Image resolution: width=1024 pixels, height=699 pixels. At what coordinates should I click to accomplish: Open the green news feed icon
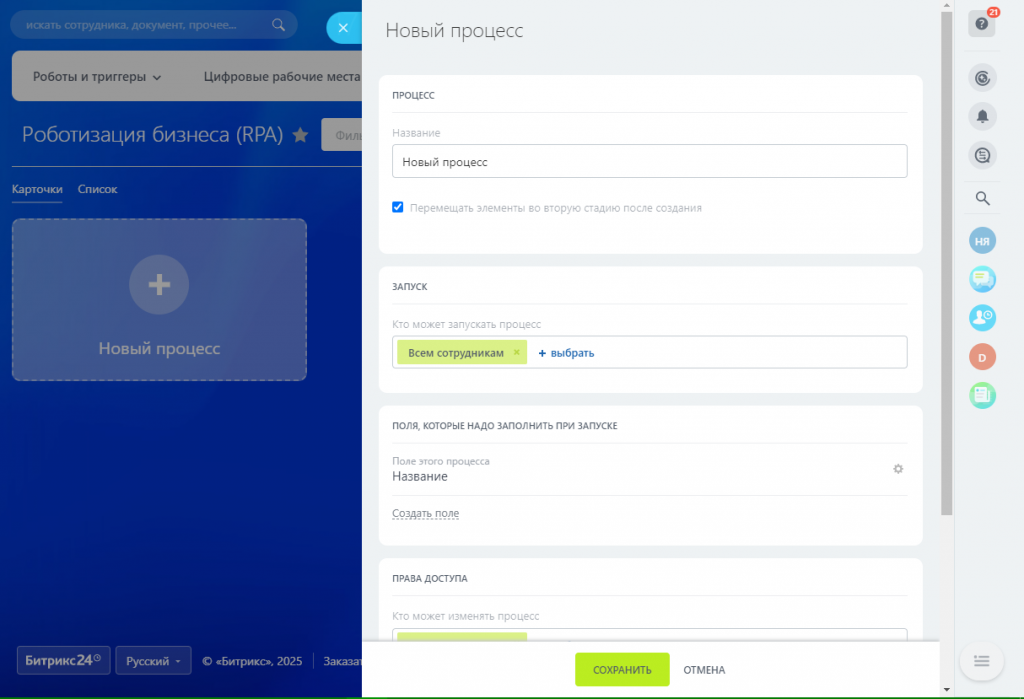(982, 395)
